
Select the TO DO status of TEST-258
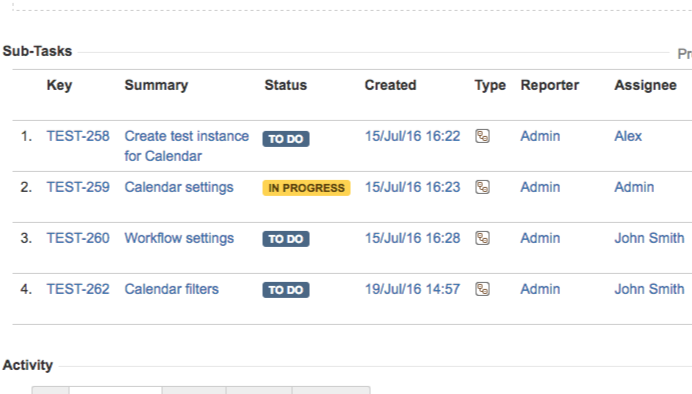click(286, 139)
